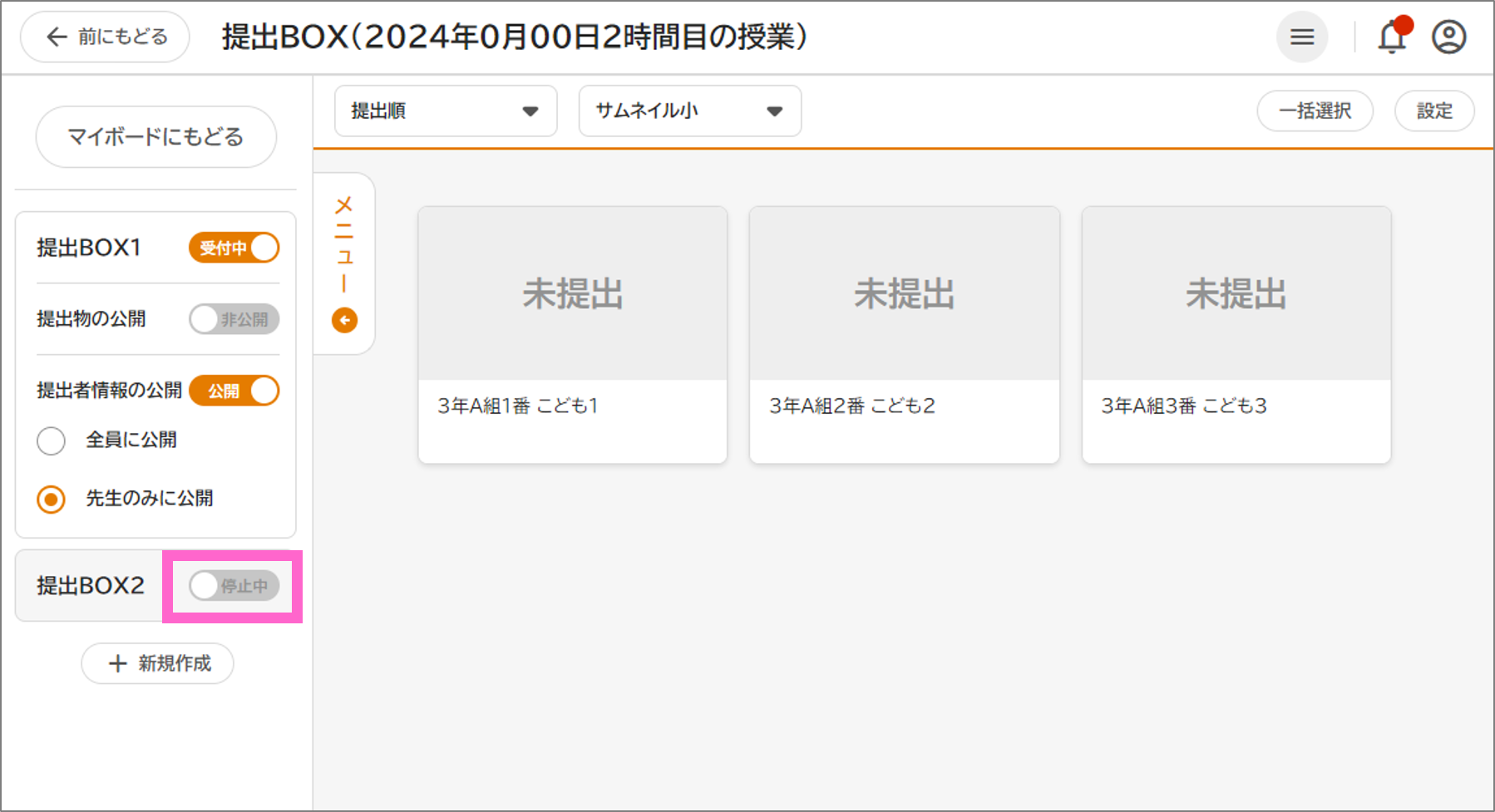Open the 提出順 sort dropdown

[x=445, y=111]
